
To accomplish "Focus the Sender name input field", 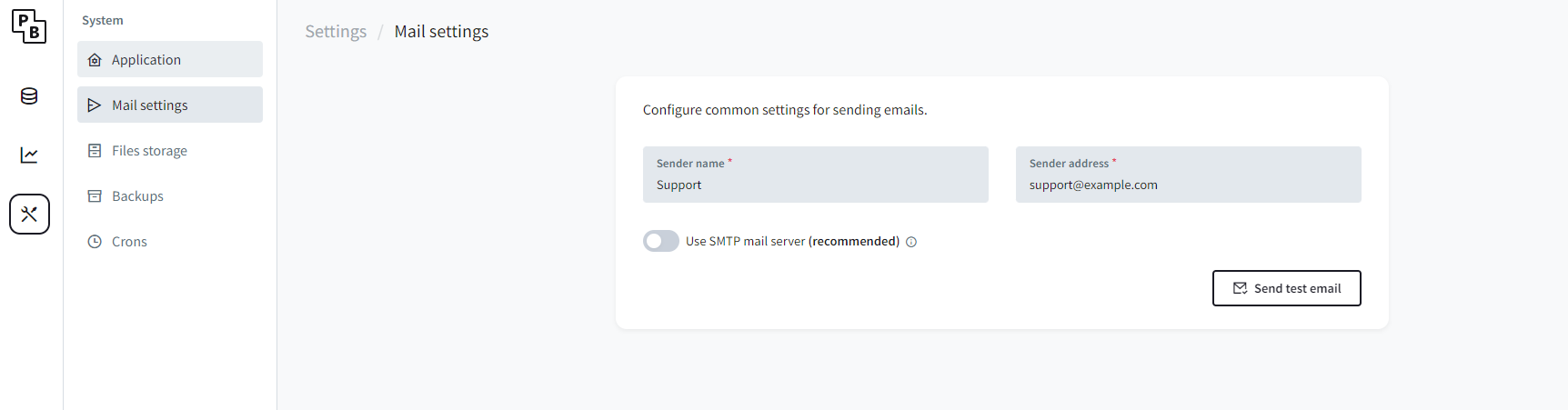I will pos(815,185).
